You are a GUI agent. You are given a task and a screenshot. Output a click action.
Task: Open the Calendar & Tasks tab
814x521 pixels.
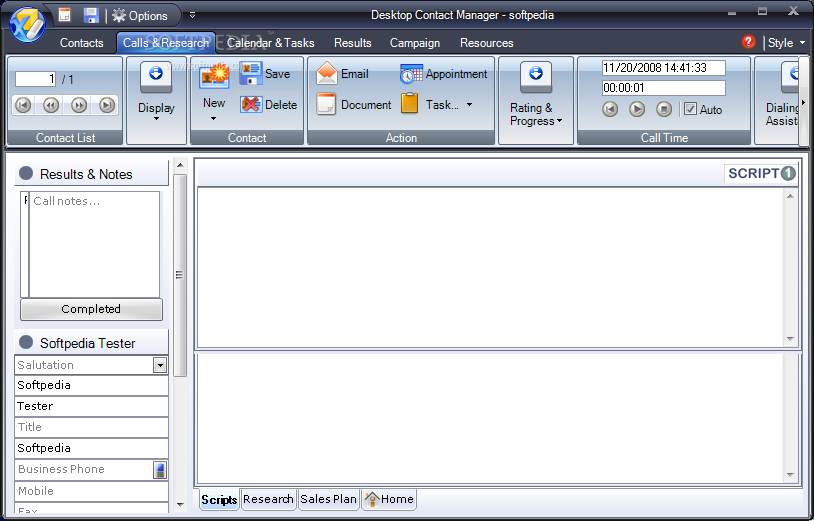coord(270,43)
